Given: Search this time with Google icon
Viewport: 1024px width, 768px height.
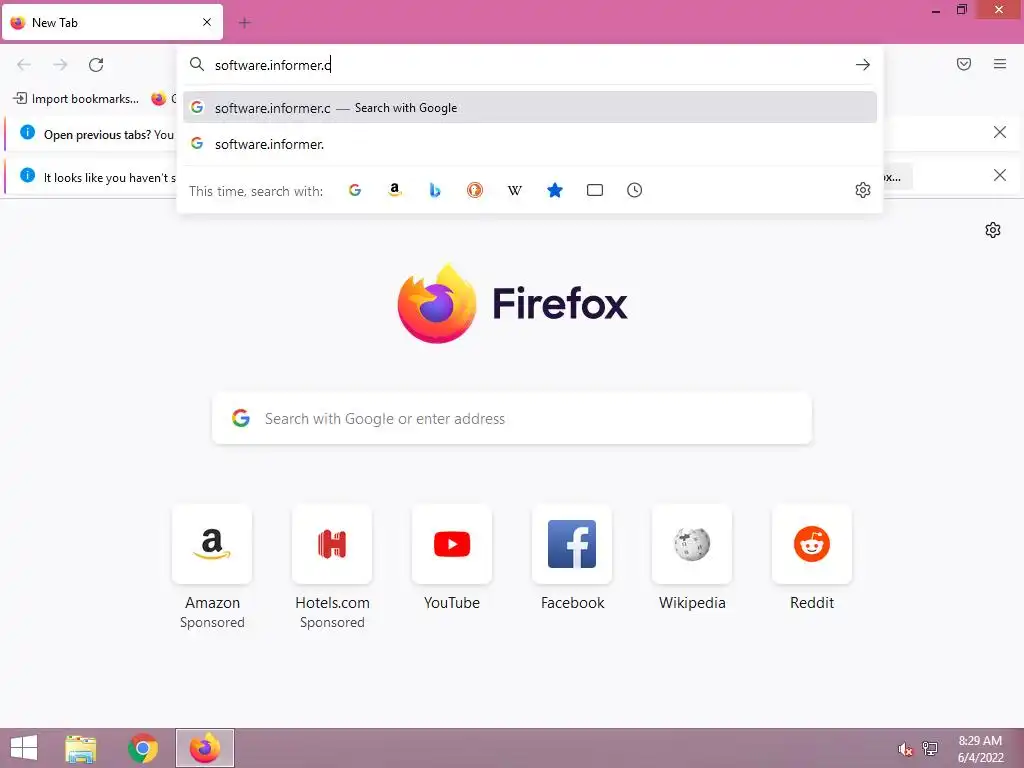Looking at the screenshot, I should [x=355, y=190].
